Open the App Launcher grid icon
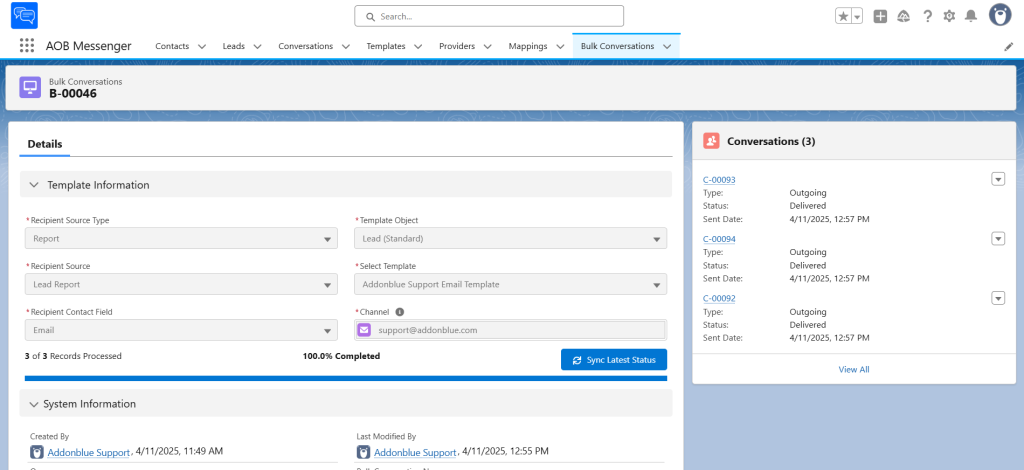Viewport: 1024px width, 470px height. tap(26, 46)
